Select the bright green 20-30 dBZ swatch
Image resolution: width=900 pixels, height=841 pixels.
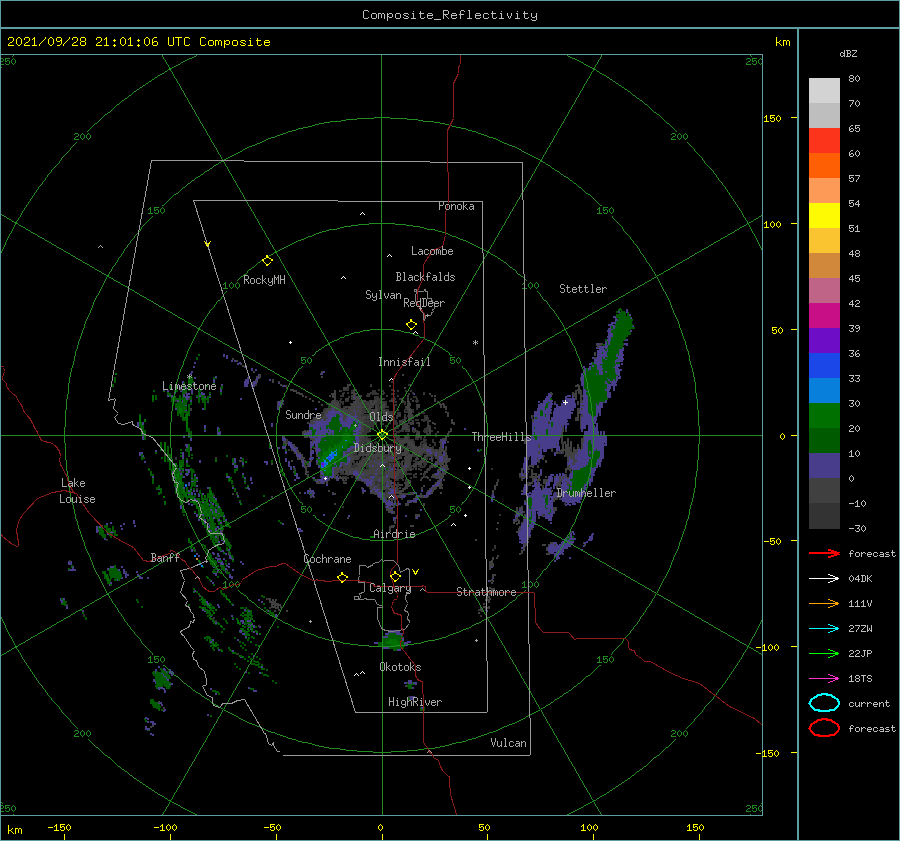(824, 416)
